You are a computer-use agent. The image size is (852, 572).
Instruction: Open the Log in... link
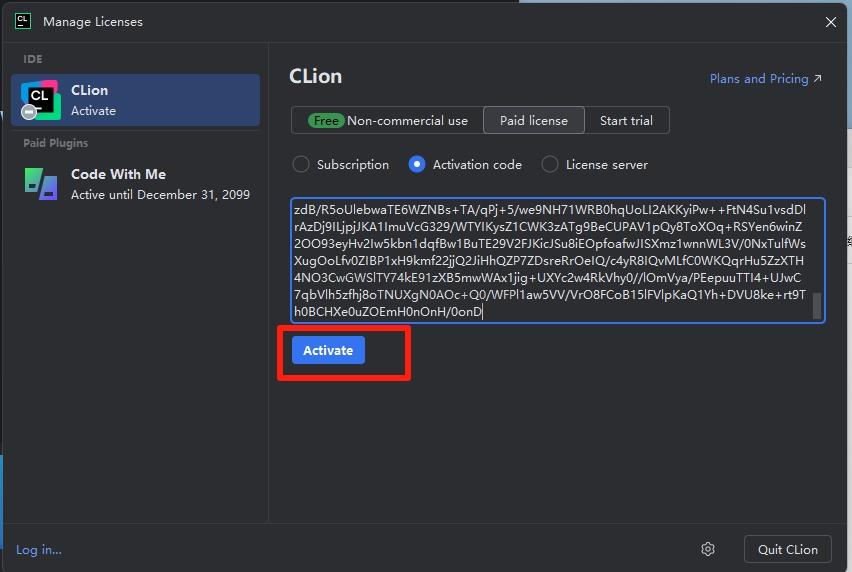(x=39, y=550)
